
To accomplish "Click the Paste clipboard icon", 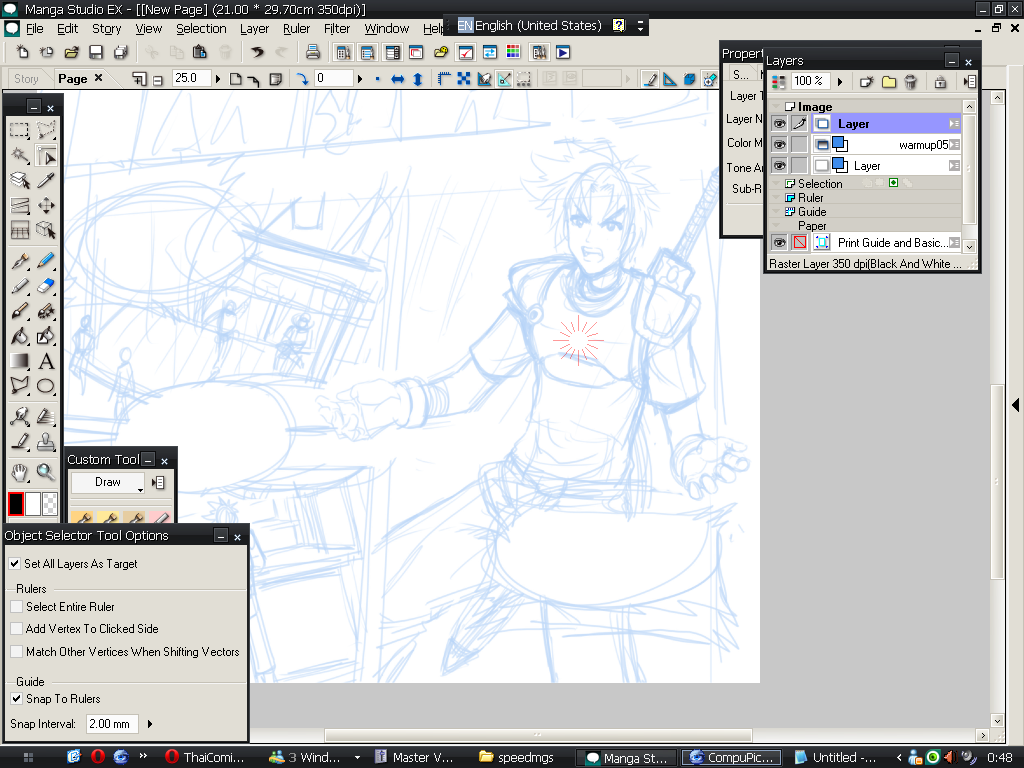I will tap(200, 52).
